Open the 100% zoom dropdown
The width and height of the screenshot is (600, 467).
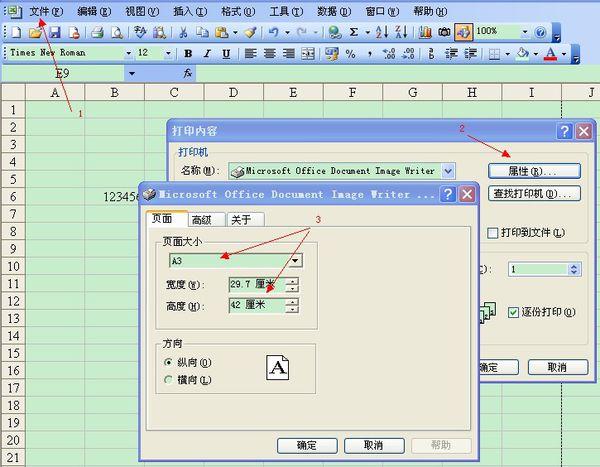tap(525, 32)
